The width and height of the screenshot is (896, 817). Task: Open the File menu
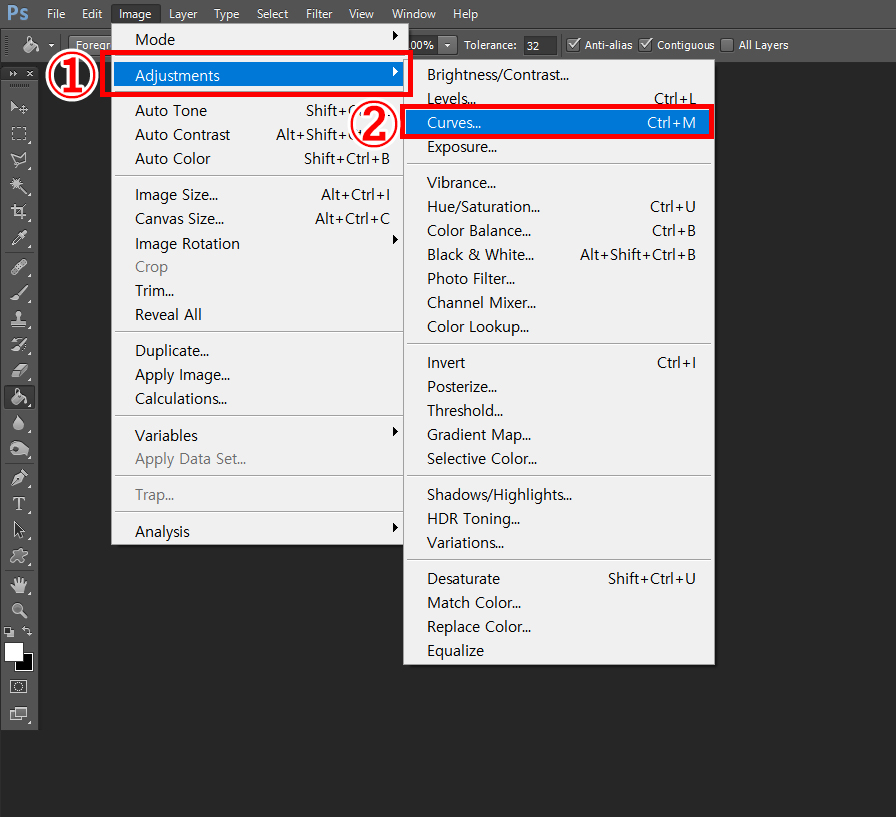click(56, 14)
